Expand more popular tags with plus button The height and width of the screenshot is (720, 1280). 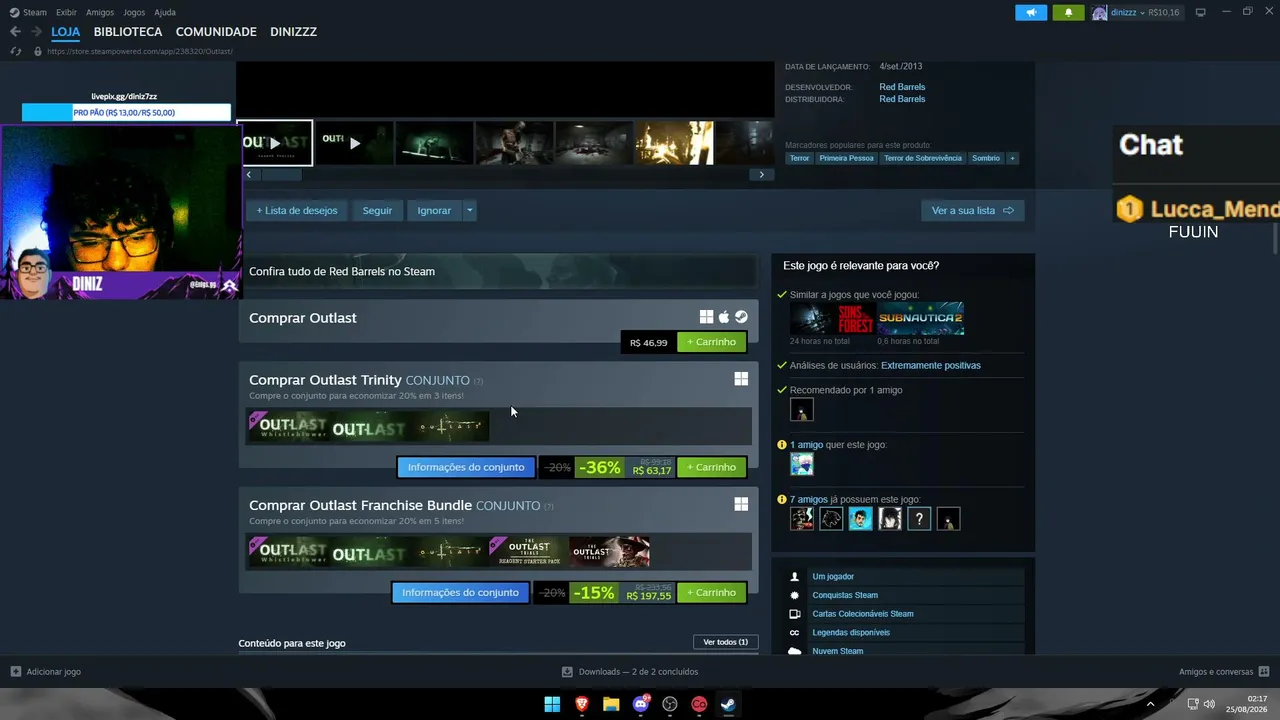[x=1012, y=158]
